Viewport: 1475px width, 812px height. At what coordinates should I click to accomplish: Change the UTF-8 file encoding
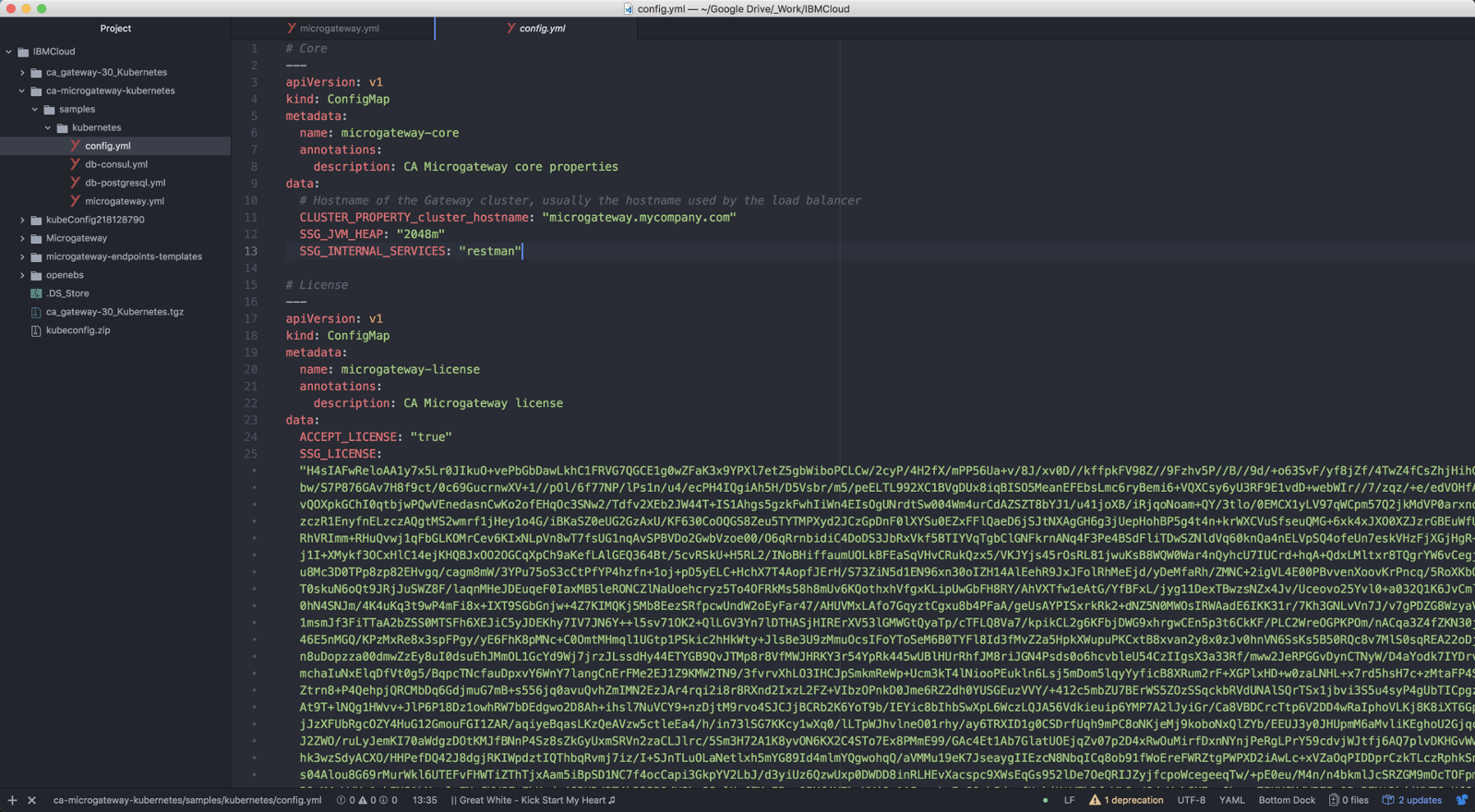pyautogui.click(x=1191, y=800)
